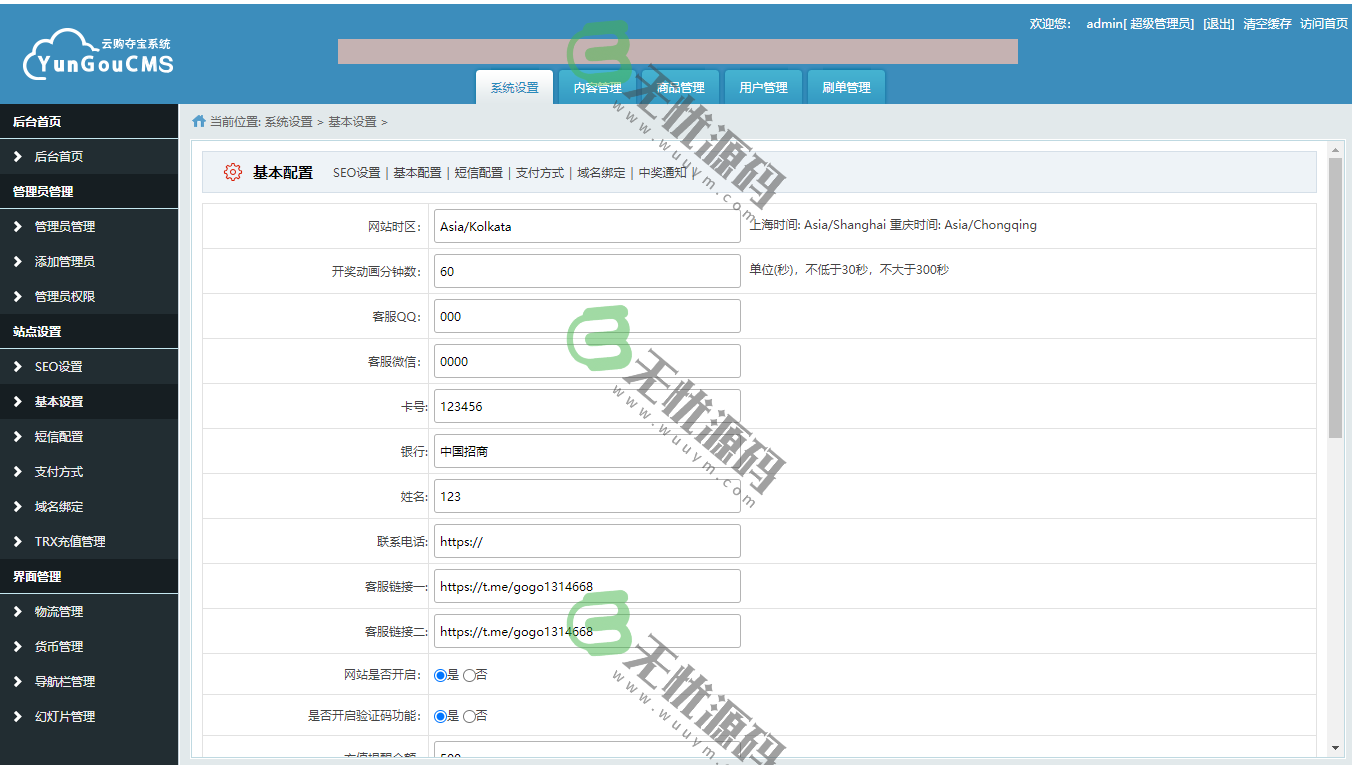This screenshot has height=765, width=1352.
Task: Switch to the 用户管理 tab
Action: point(763,87)
